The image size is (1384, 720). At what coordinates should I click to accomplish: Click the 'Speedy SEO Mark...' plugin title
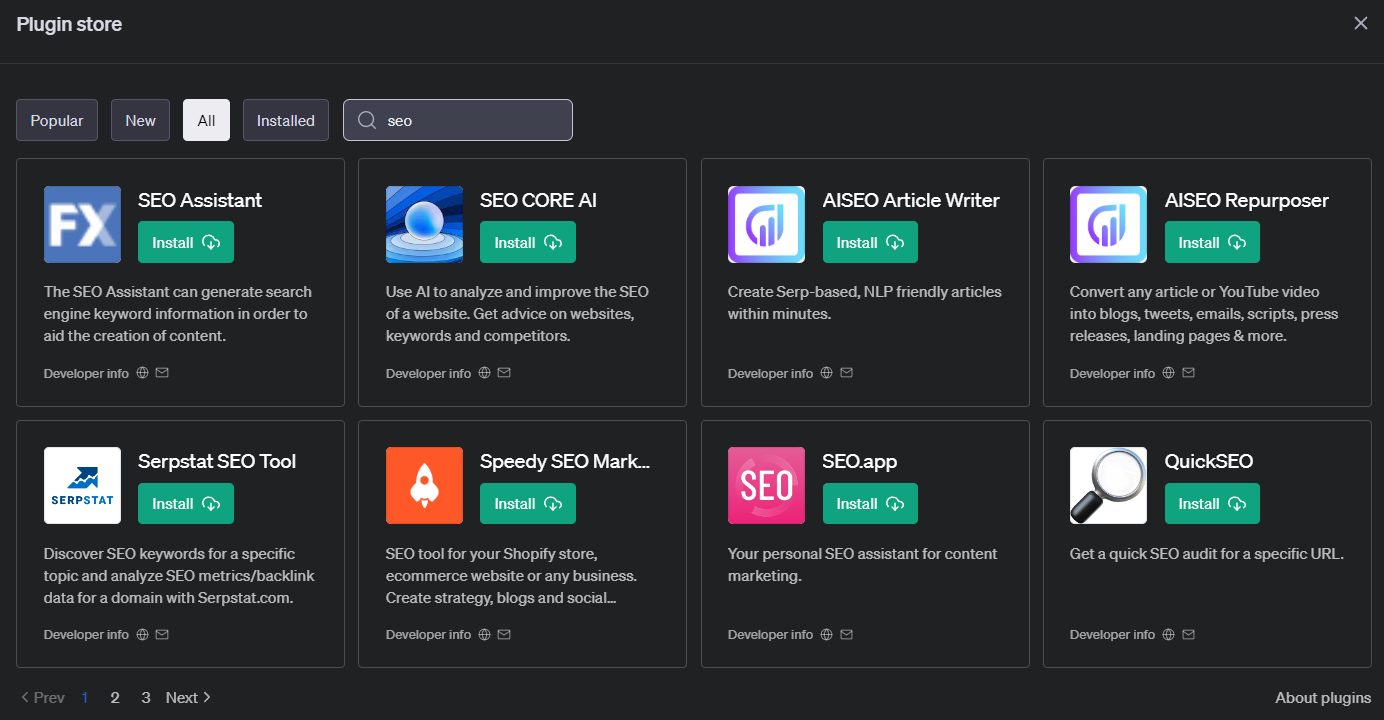pos(565,461)
